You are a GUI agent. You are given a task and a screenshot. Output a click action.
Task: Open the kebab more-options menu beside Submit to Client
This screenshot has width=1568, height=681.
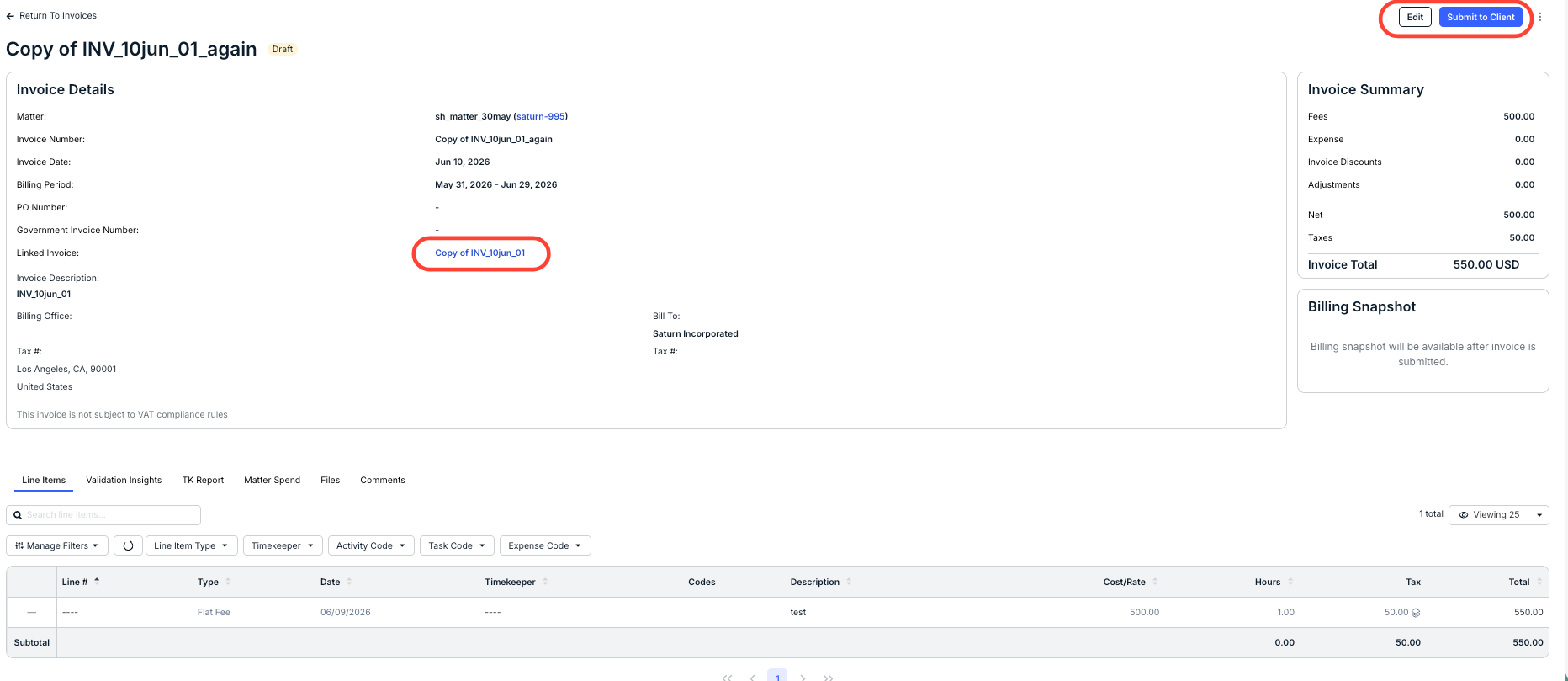tap(1540, 17)
